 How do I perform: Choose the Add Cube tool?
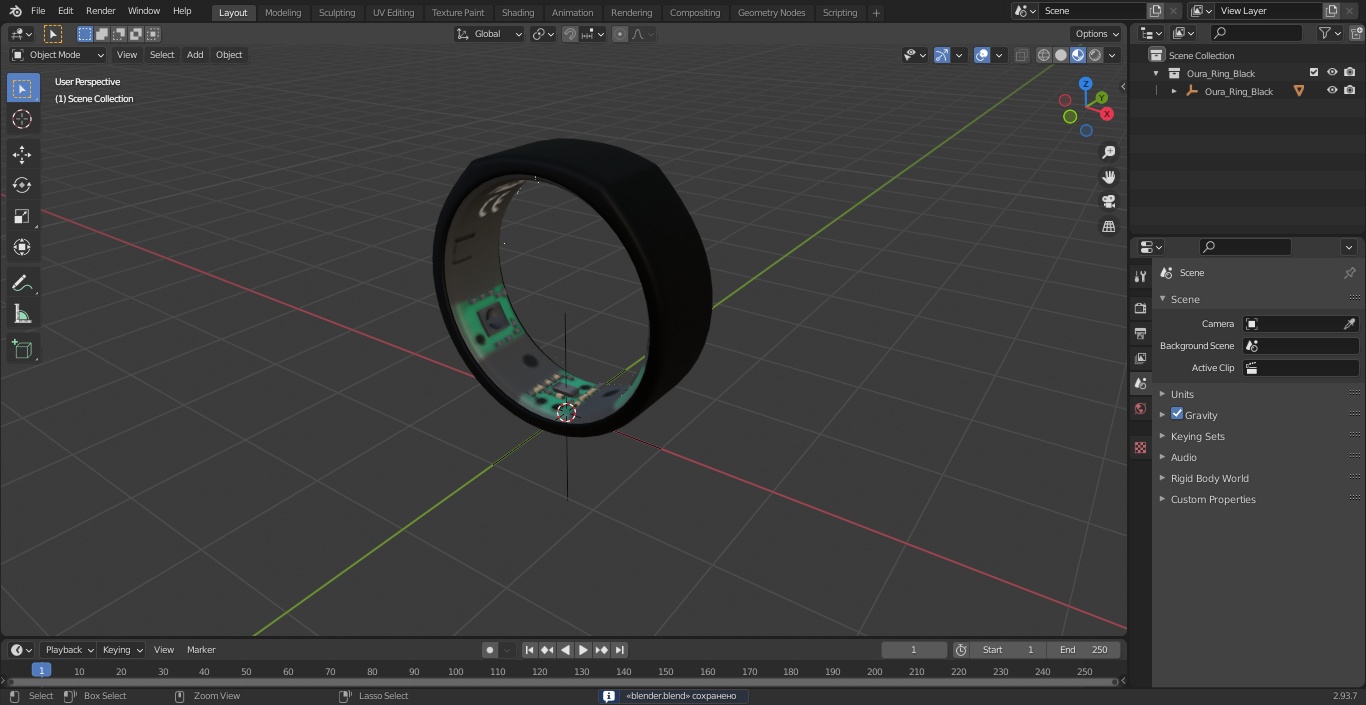(22, 350)
